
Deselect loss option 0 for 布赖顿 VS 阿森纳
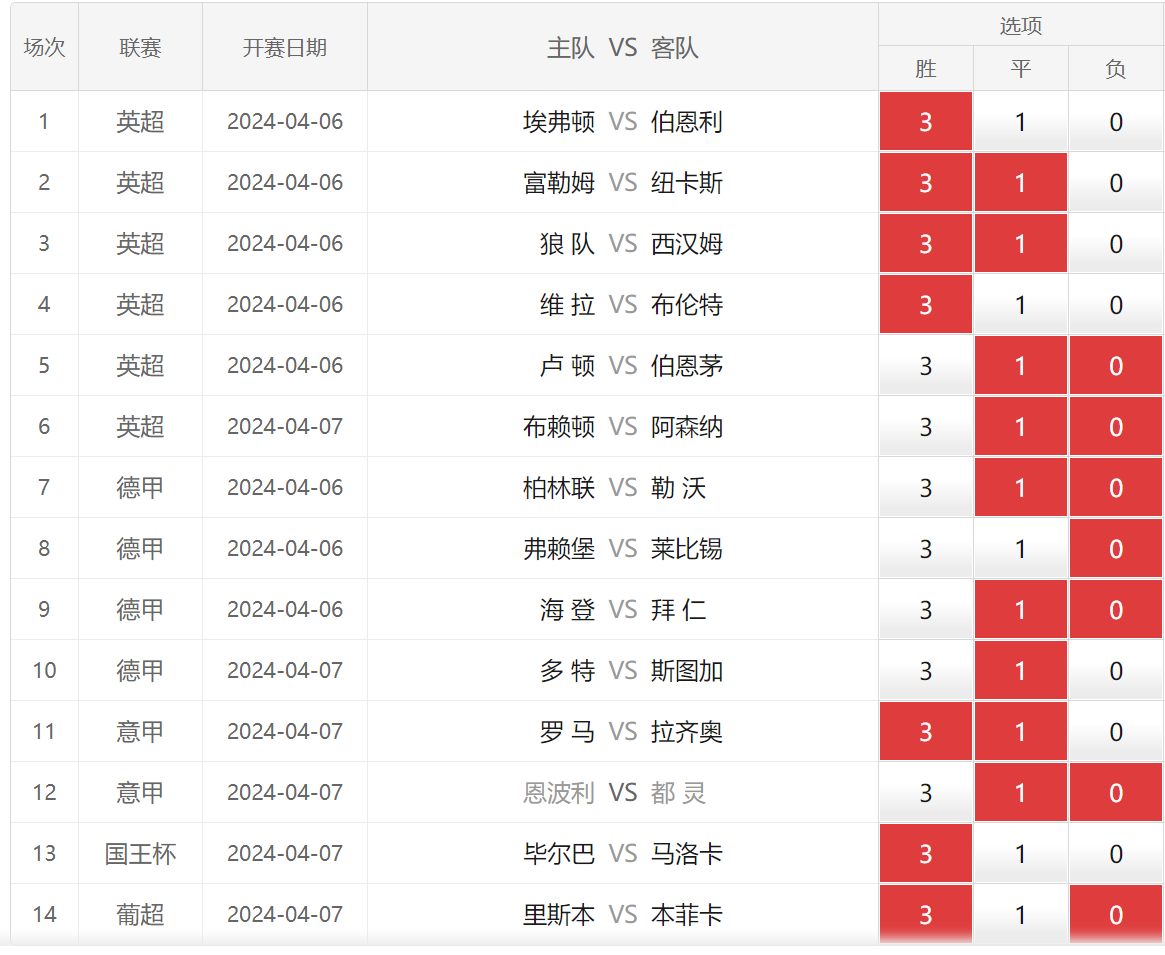click(x=1115, y=426)
